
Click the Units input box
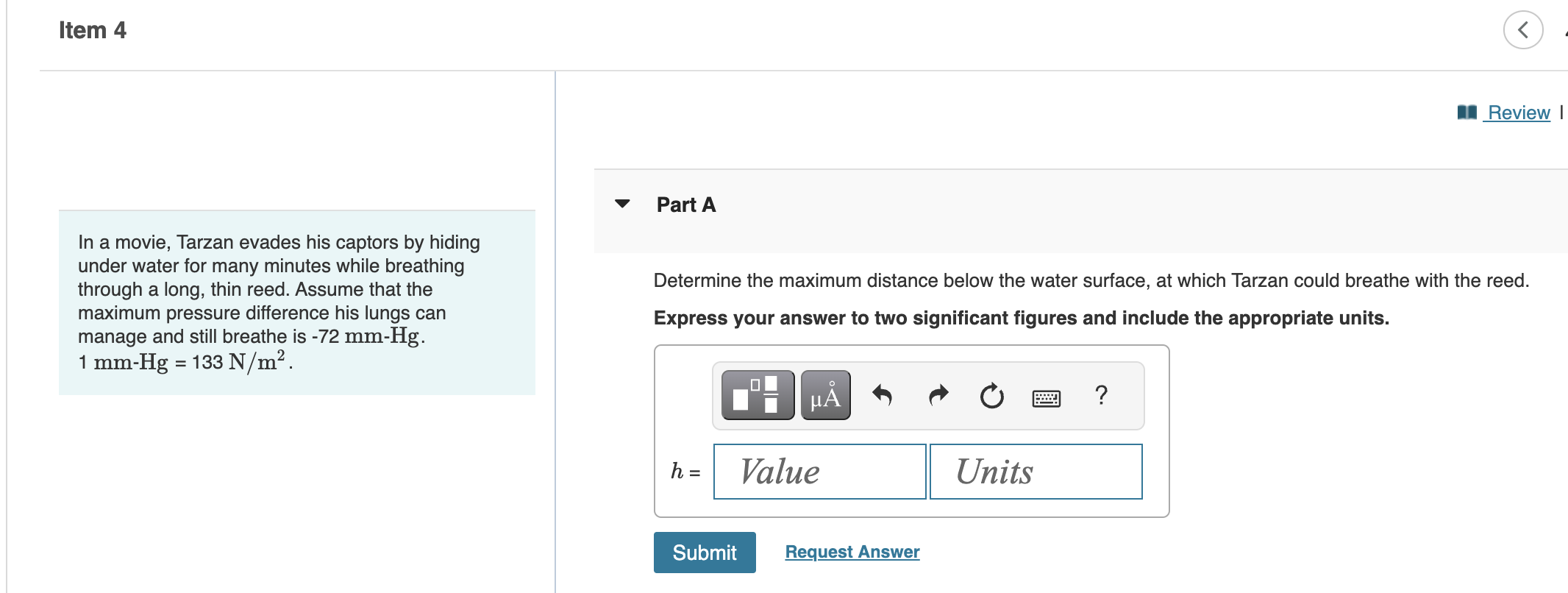(x=1035, y=471)
